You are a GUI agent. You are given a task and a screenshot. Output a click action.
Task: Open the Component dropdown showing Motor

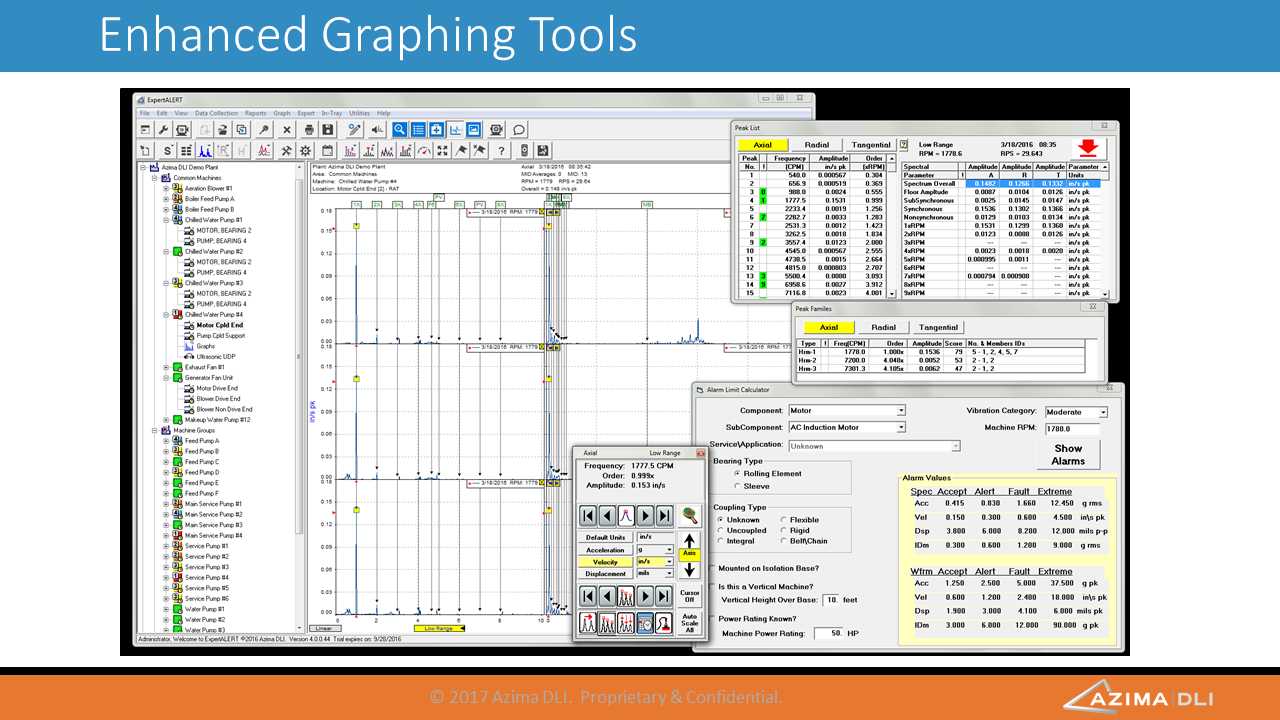pyautogui.click(x=900, y=411)
